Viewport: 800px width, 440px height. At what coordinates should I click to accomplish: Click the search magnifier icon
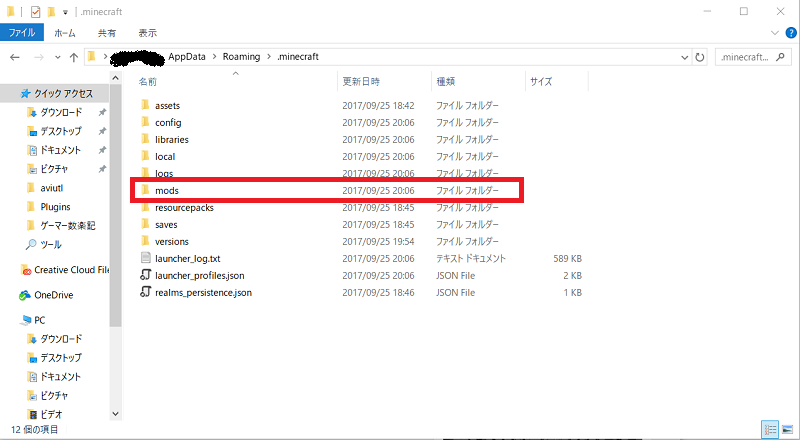tap(780, 57)
